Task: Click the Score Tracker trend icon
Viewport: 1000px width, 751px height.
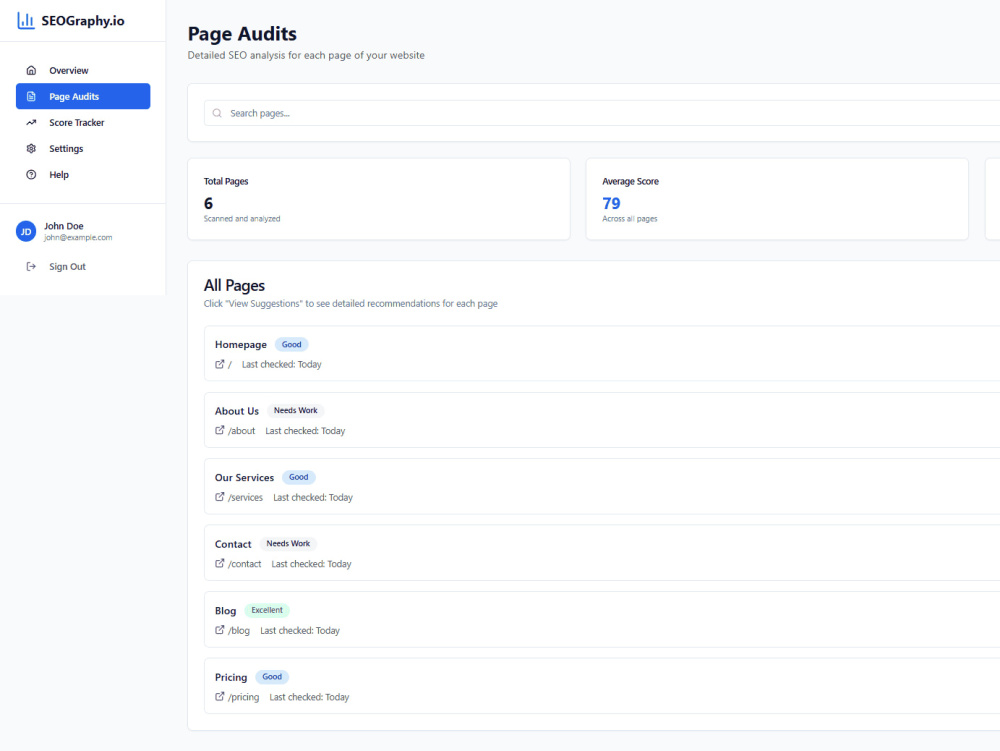Action: (31, 122)
